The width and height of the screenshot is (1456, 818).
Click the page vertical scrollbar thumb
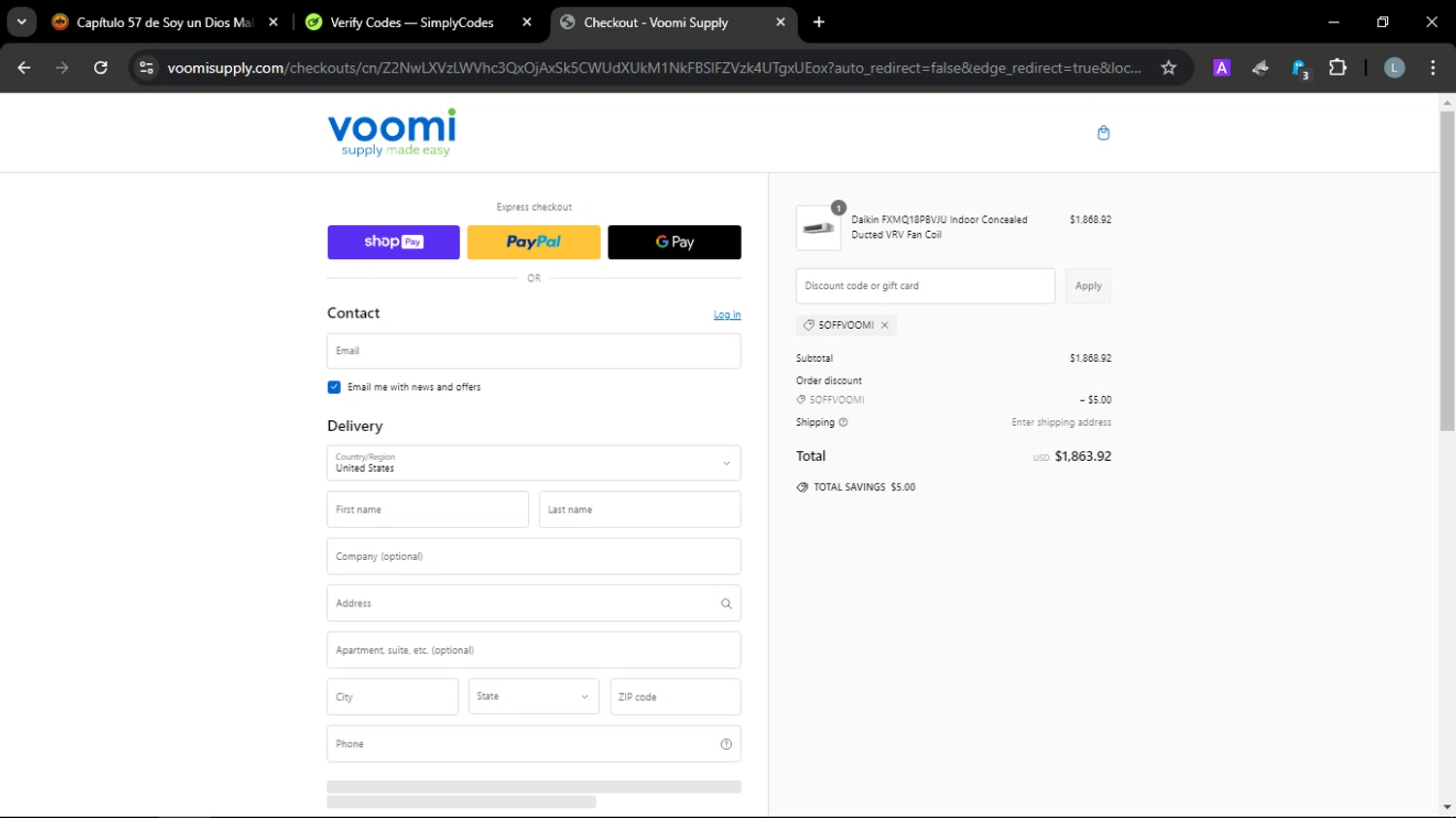click(x=1447, y=271)
